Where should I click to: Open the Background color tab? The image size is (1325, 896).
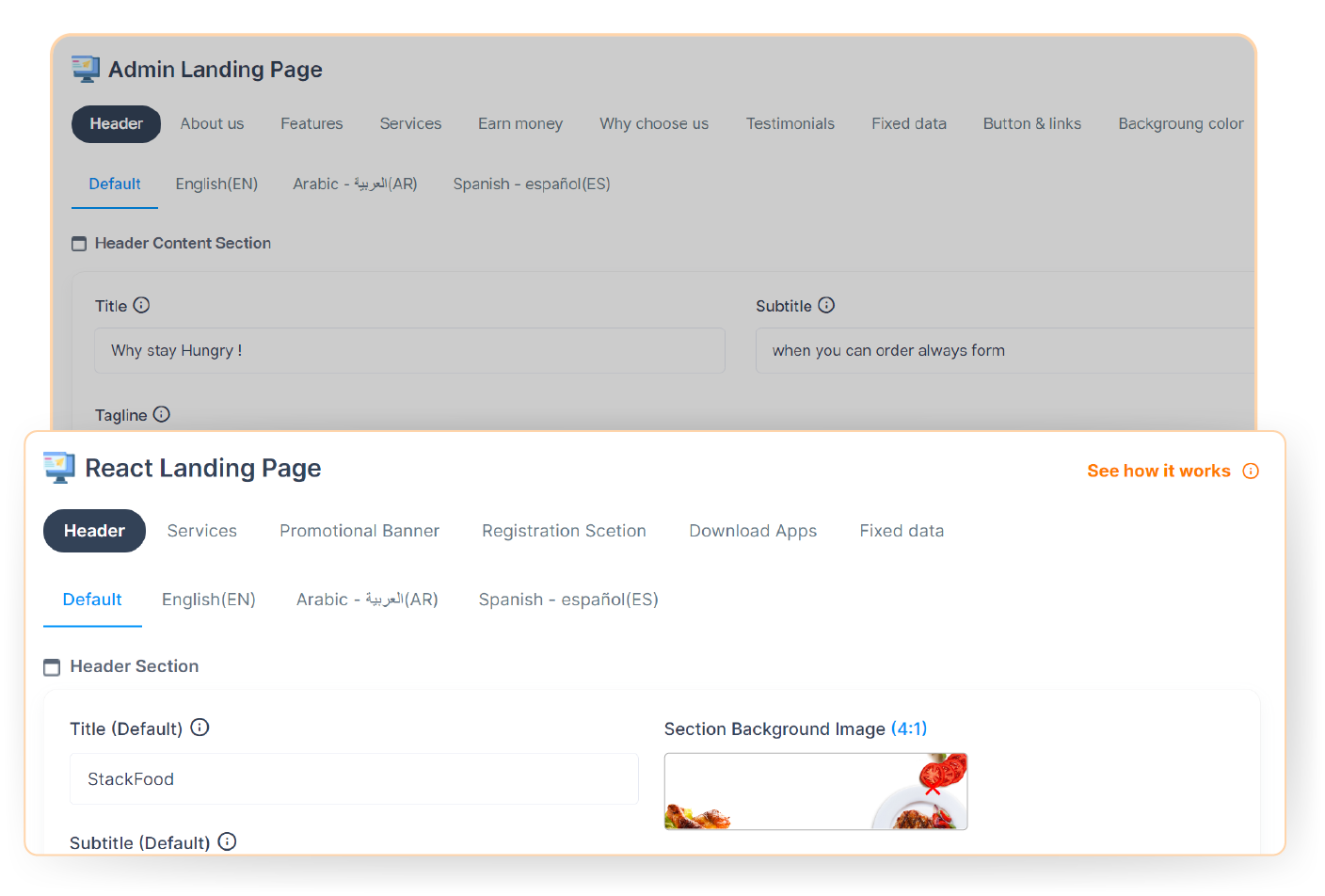pyautogui.click(x=1181, y=123)
